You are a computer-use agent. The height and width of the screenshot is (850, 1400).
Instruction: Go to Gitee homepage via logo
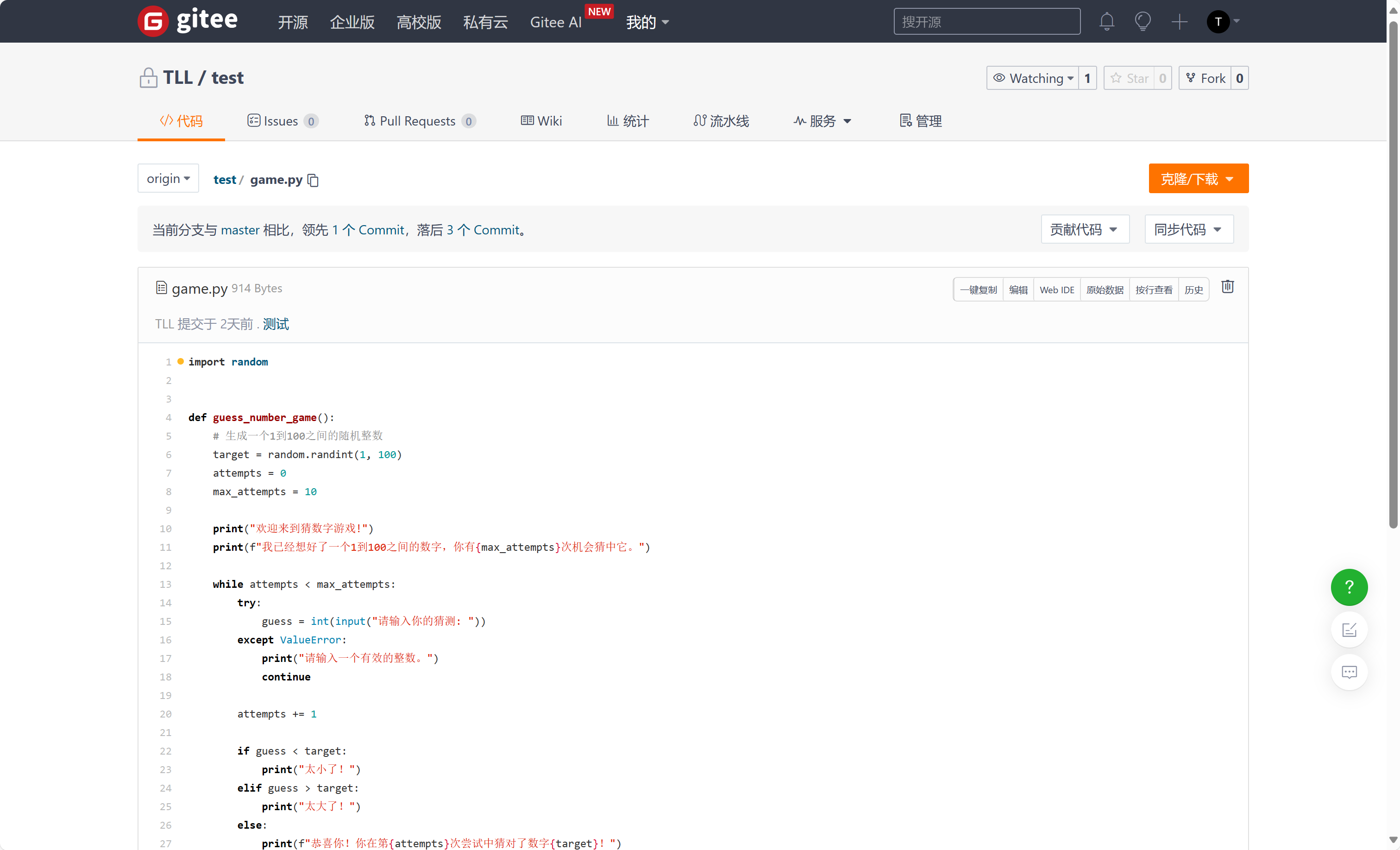pyautogui.click(x=188, y=21)
